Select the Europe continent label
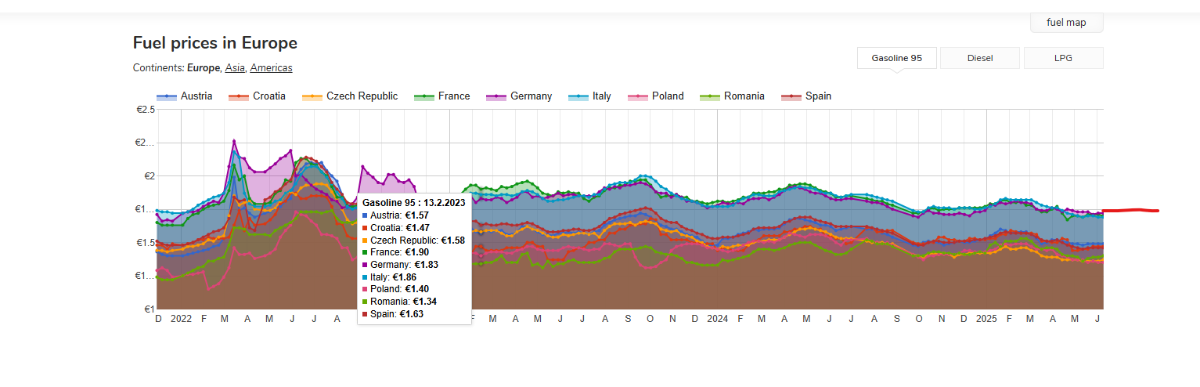 [203, 68]
